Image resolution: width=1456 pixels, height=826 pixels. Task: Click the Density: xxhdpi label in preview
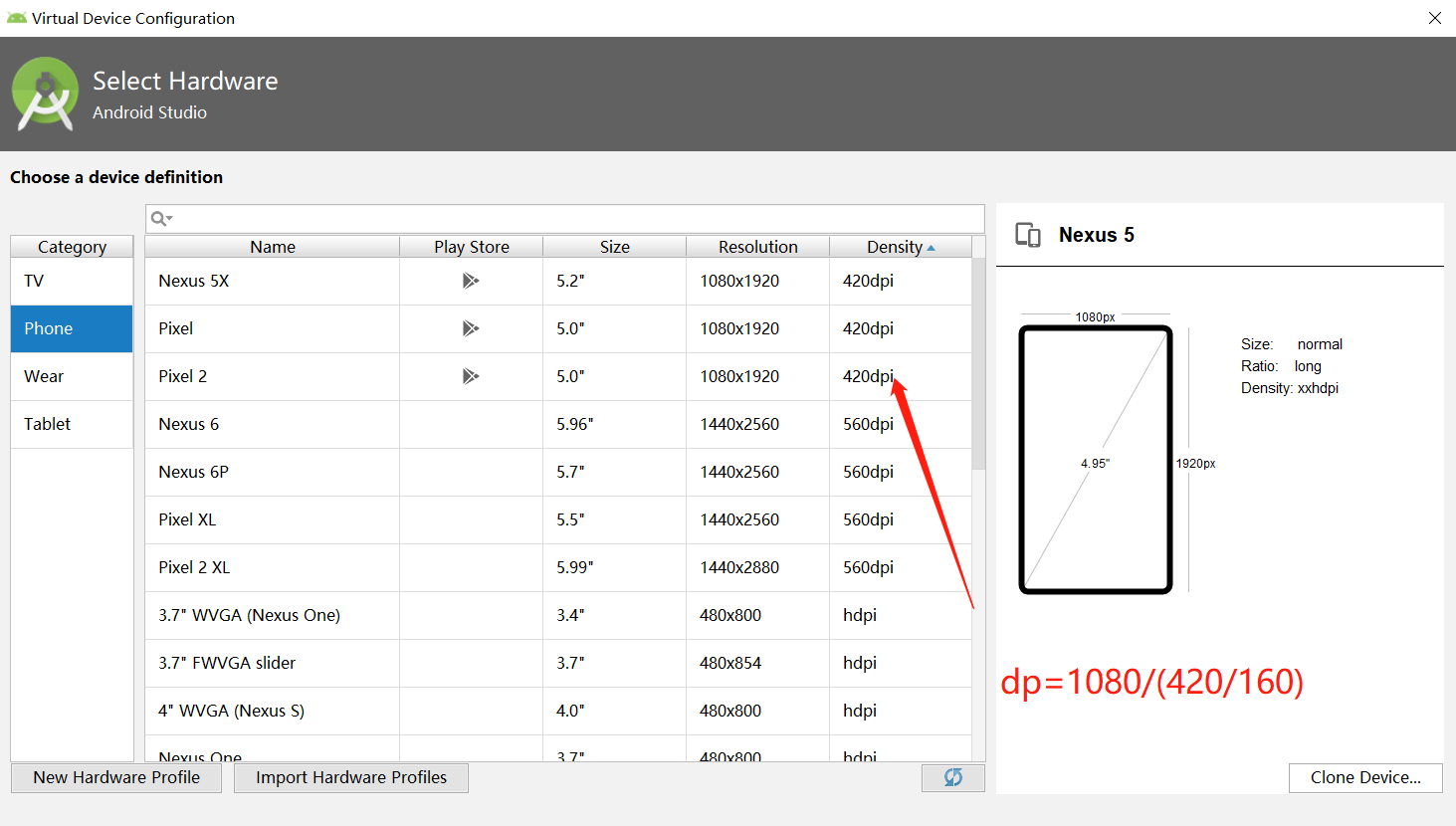pyautogui.click(x=1290, y=388)
